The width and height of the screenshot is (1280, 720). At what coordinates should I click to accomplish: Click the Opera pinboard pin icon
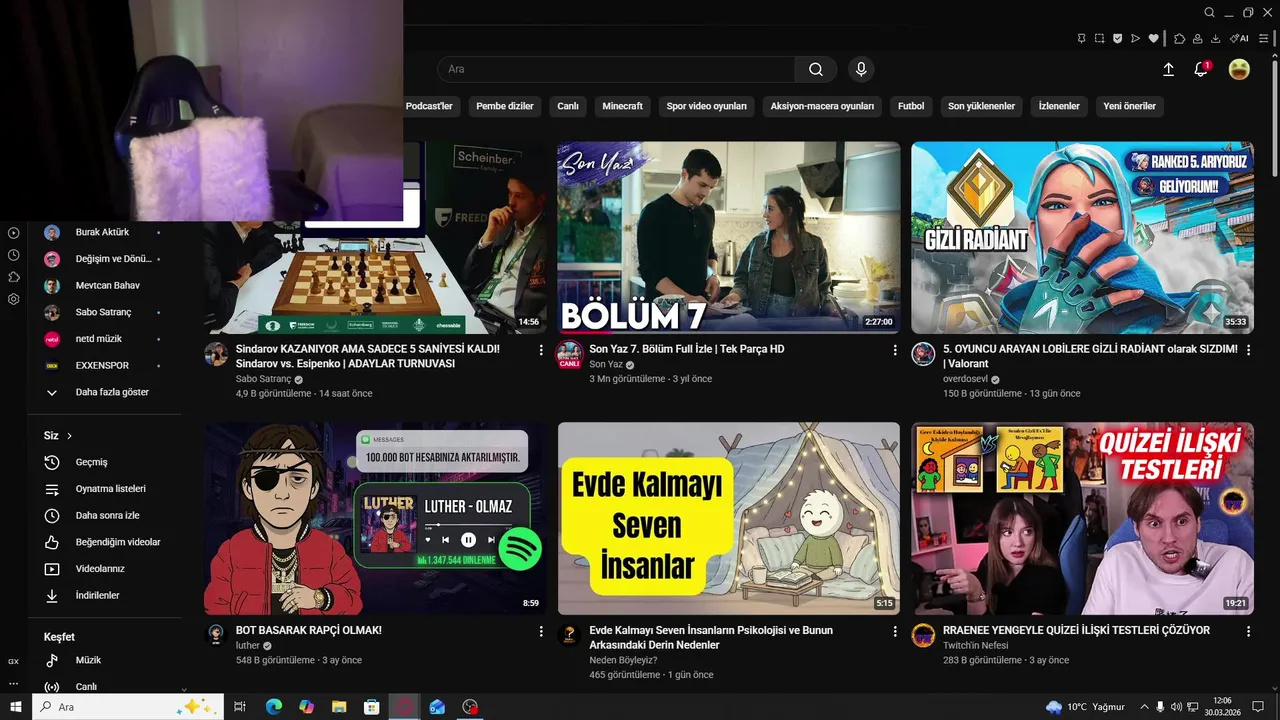pyautogui.click(x=1081, y=39)
